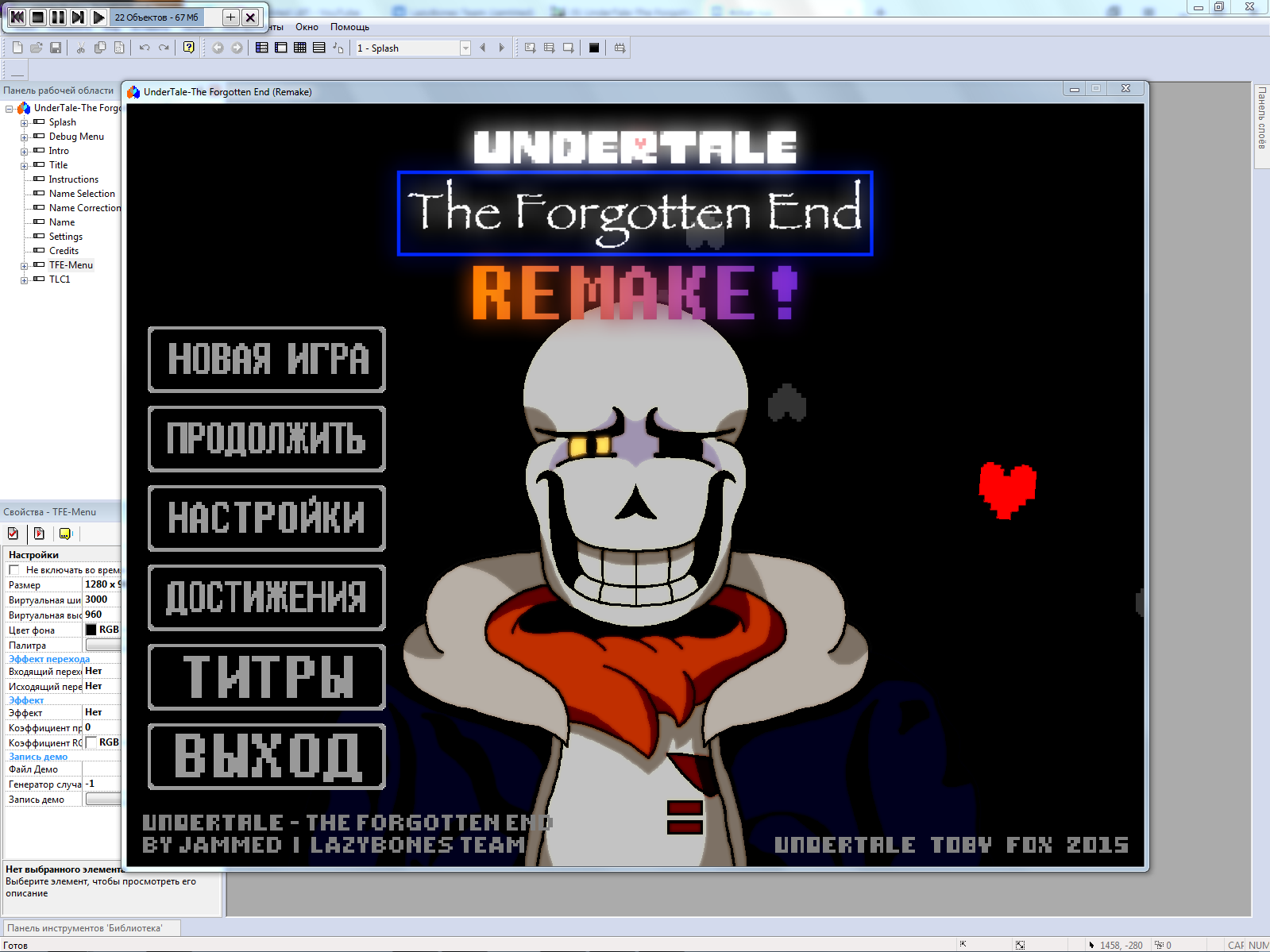This screenshot has height=952, width=1270.
Task: Click the Запись демо button
Action: (x=103, y=799)
